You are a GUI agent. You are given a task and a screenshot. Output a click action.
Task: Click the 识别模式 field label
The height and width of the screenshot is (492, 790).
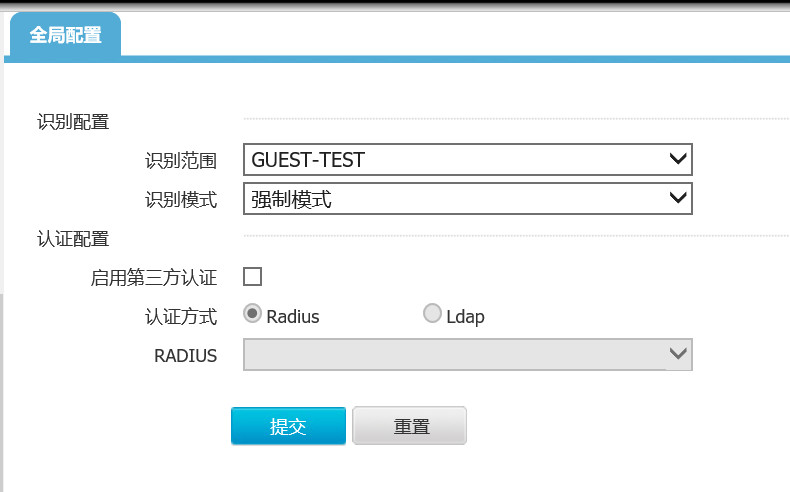[181, 199]
